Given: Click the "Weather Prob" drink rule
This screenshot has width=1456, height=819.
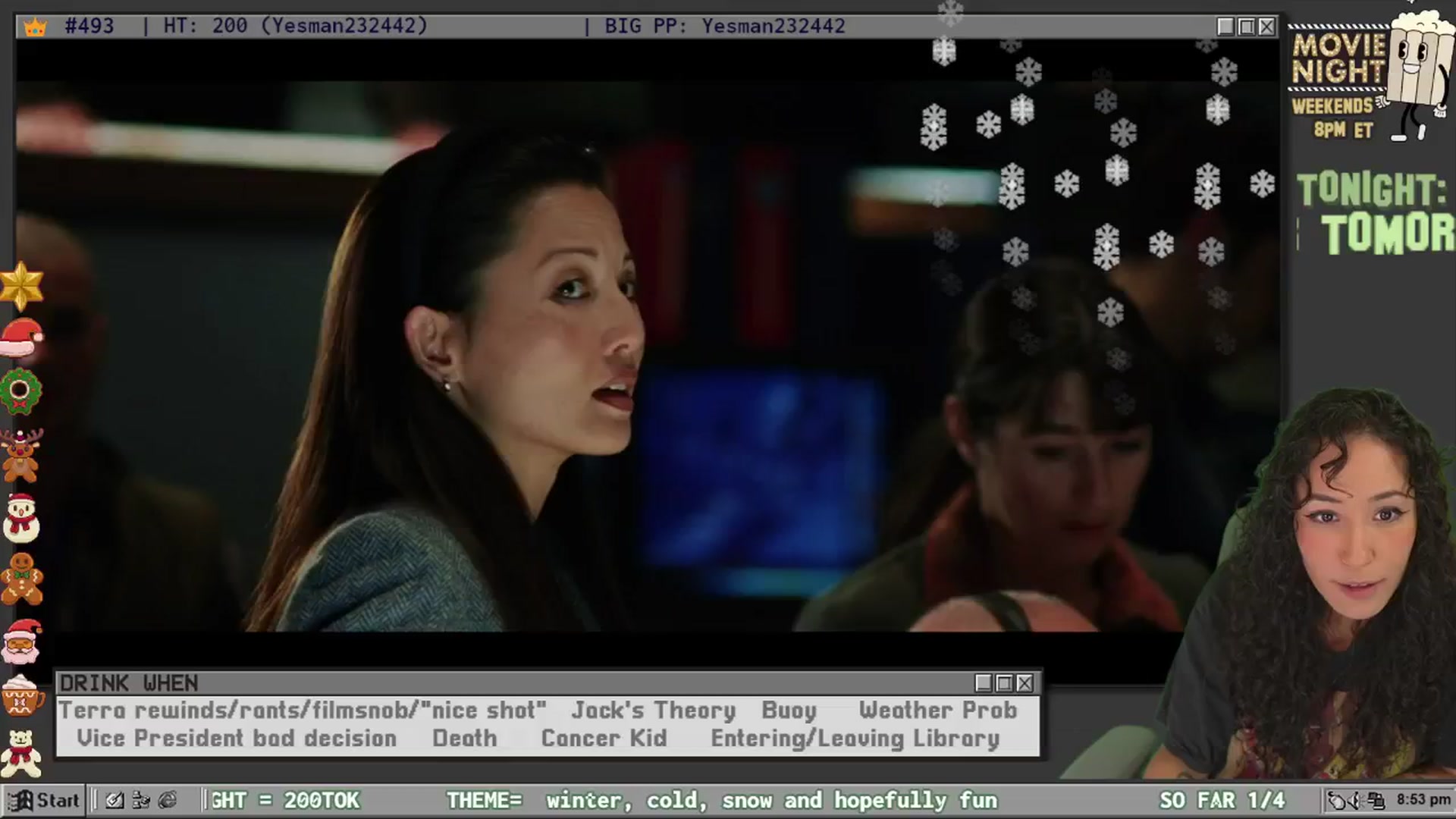Looking at the screenshot, I should click(938, 711).
